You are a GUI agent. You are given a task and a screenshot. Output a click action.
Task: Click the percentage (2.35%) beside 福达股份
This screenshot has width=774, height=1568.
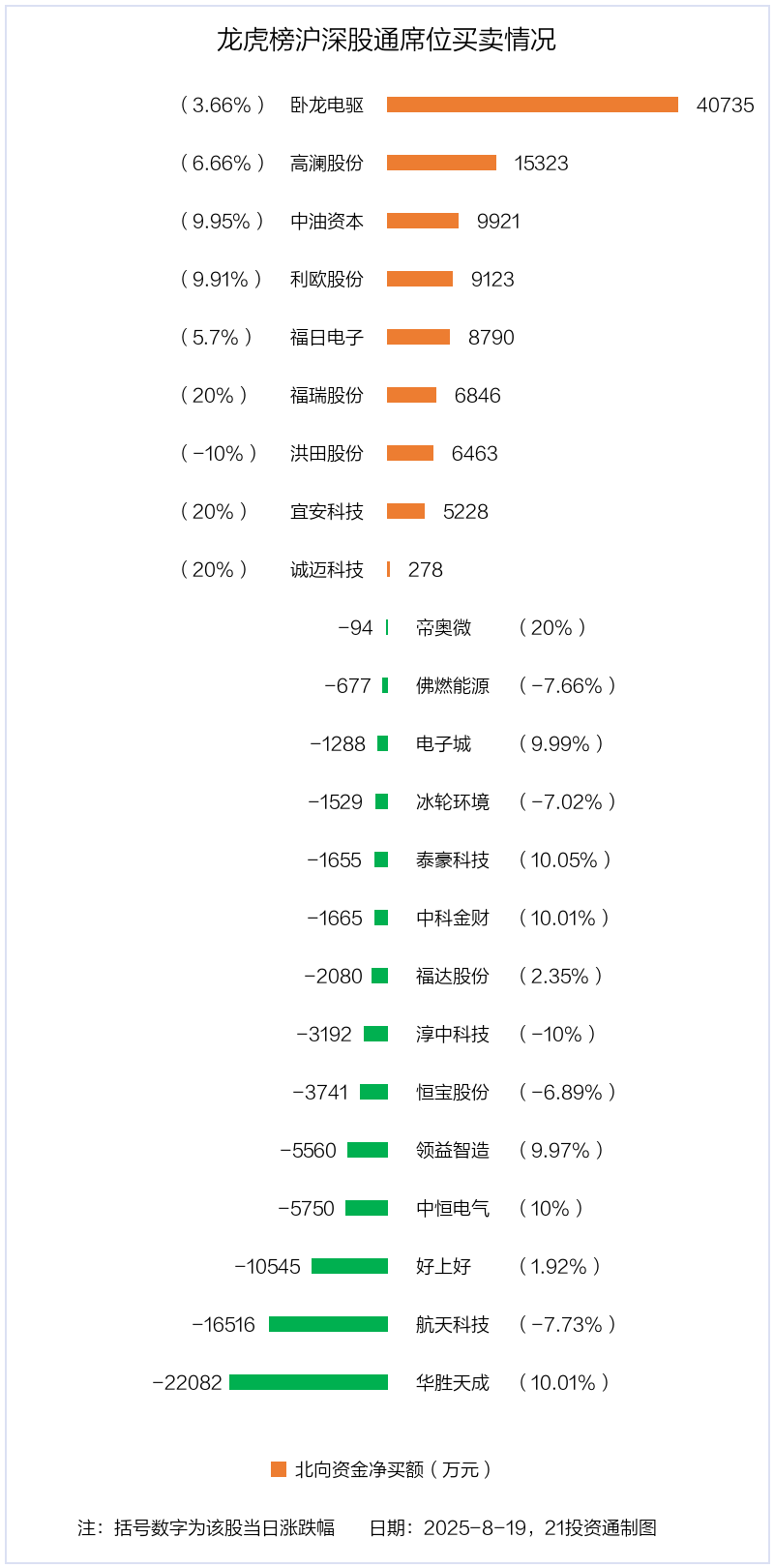click(x=560, y=976)
